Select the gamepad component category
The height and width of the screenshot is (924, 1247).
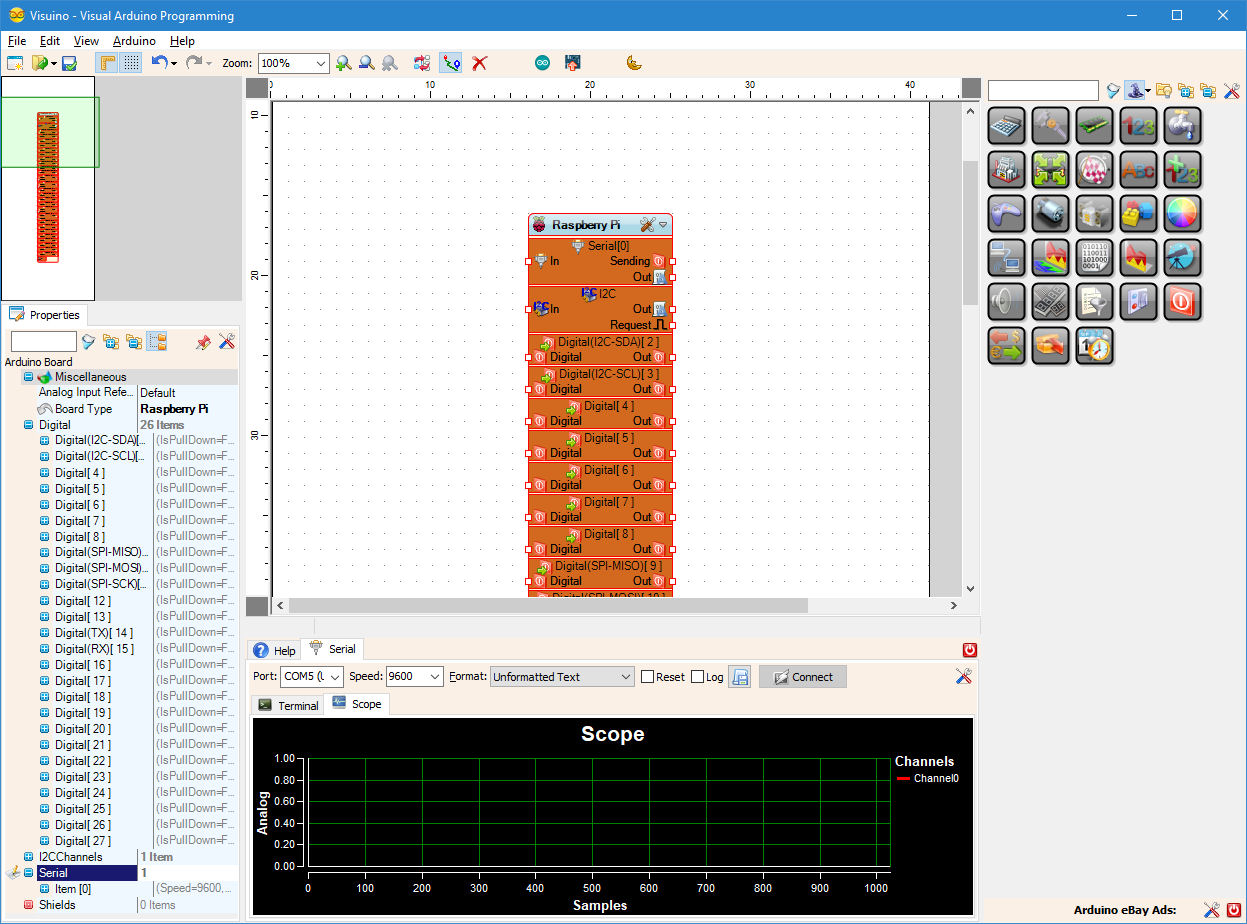(1006, 213)
